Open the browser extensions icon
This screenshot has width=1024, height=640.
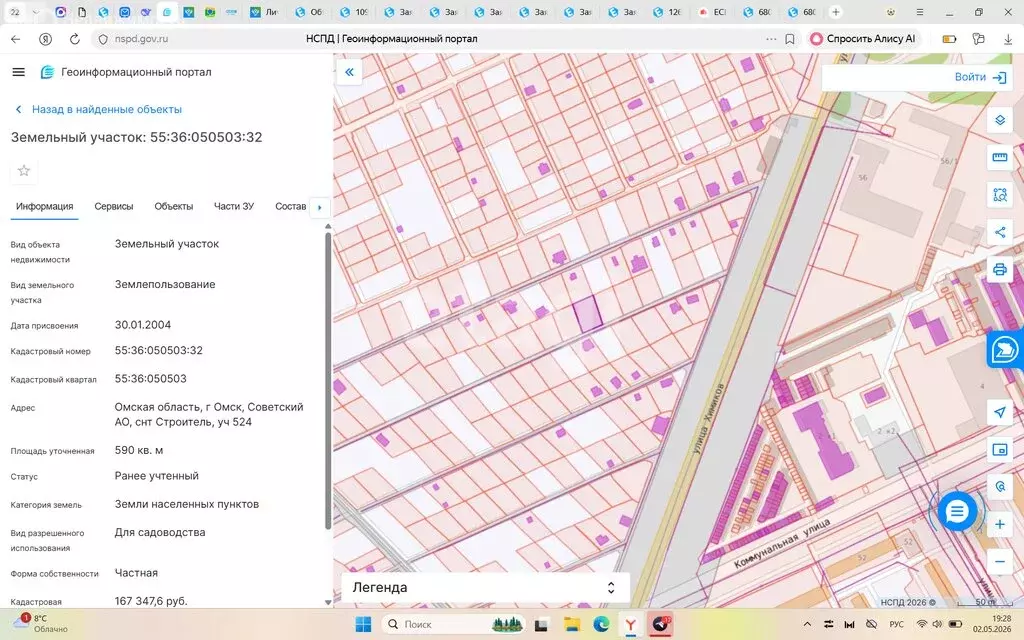pos(978,39)
